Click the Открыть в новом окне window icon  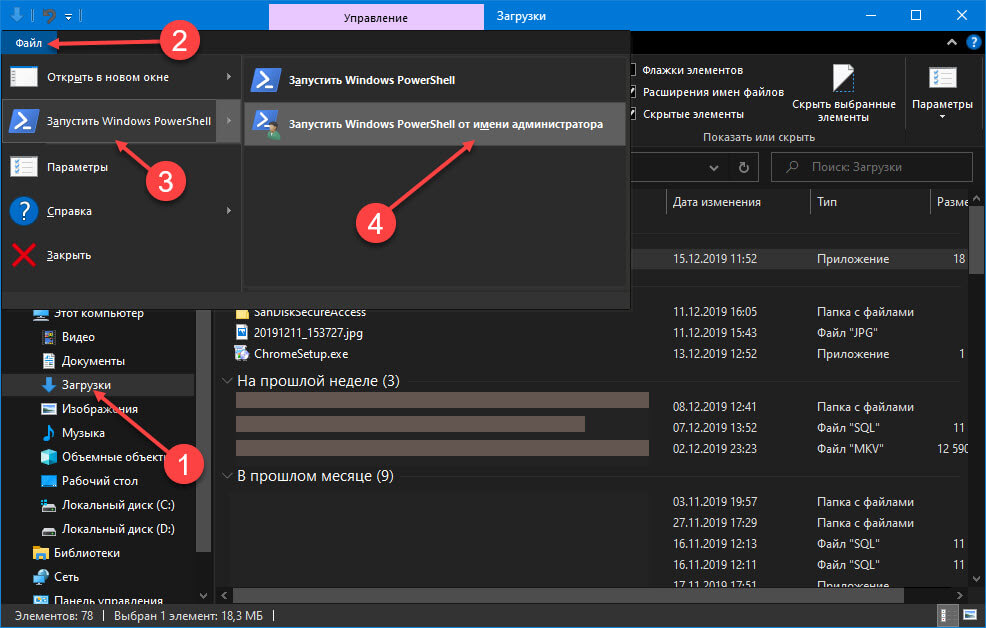click(24, 77)
